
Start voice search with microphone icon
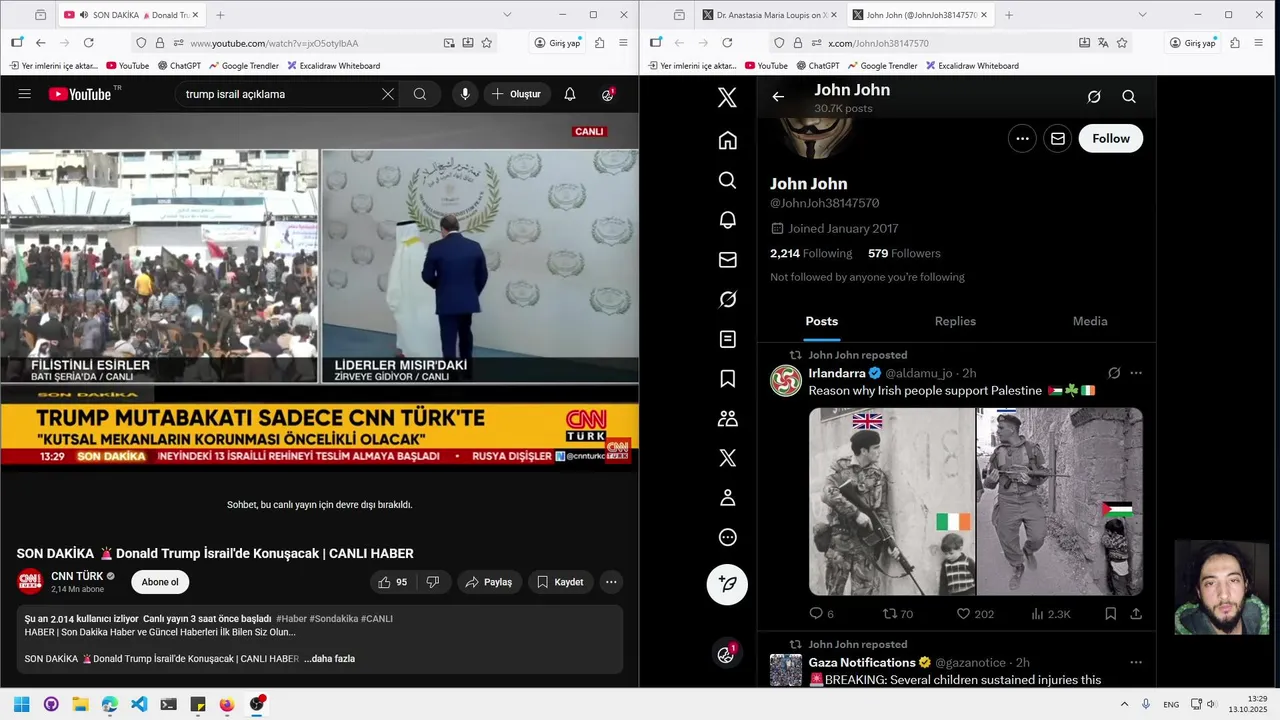click(x=464, y=94)
